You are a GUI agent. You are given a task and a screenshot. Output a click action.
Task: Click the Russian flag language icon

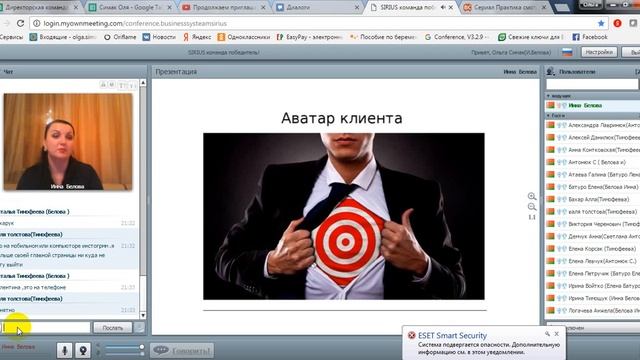pos(567,52)
